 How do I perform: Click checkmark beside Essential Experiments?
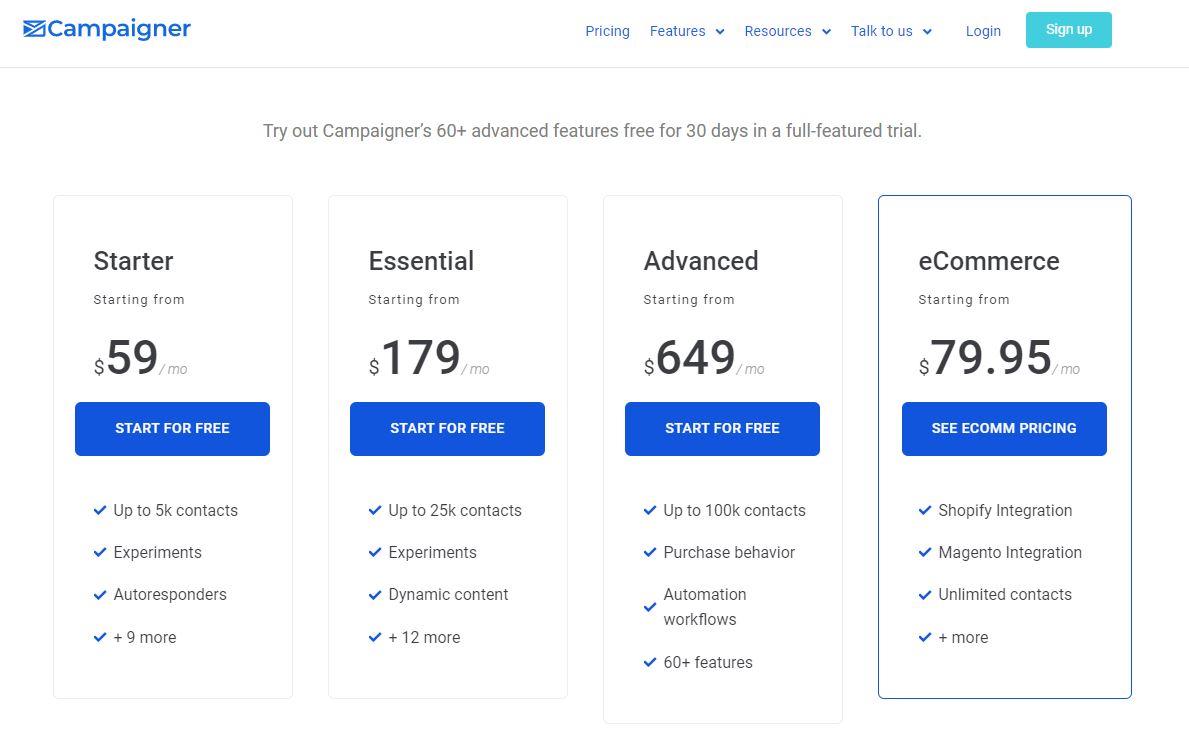click(x=375, y=552)
